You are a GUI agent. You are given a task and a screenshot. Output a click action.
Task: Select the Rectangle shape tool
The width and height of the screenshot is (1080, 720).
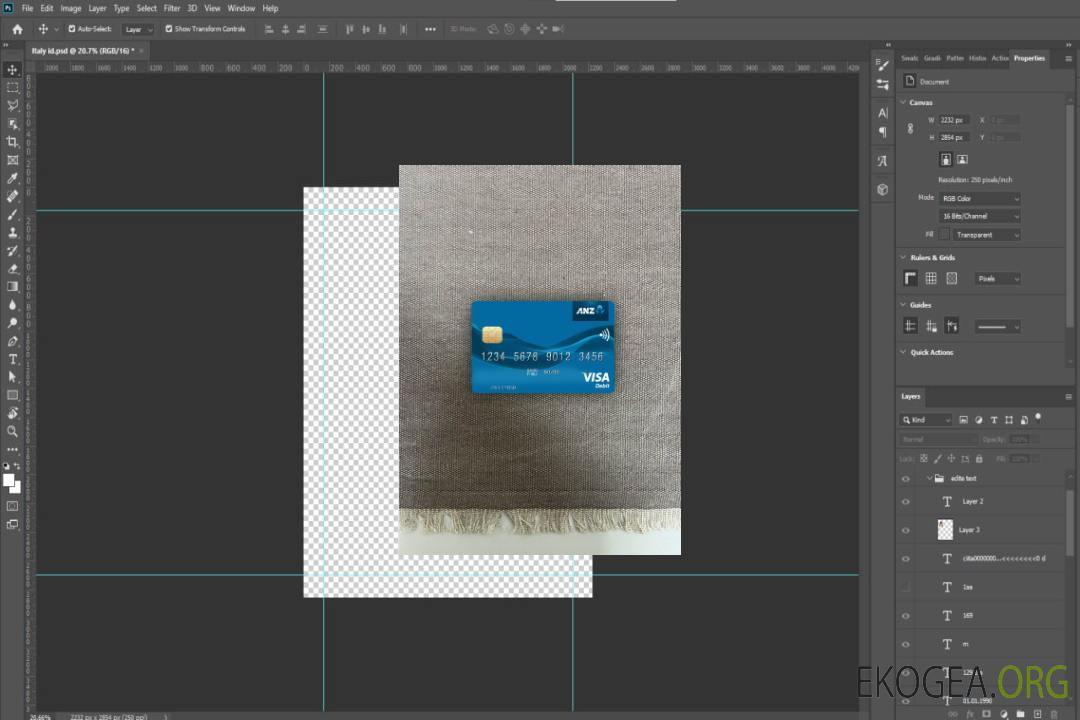click(x=12, y=395)
